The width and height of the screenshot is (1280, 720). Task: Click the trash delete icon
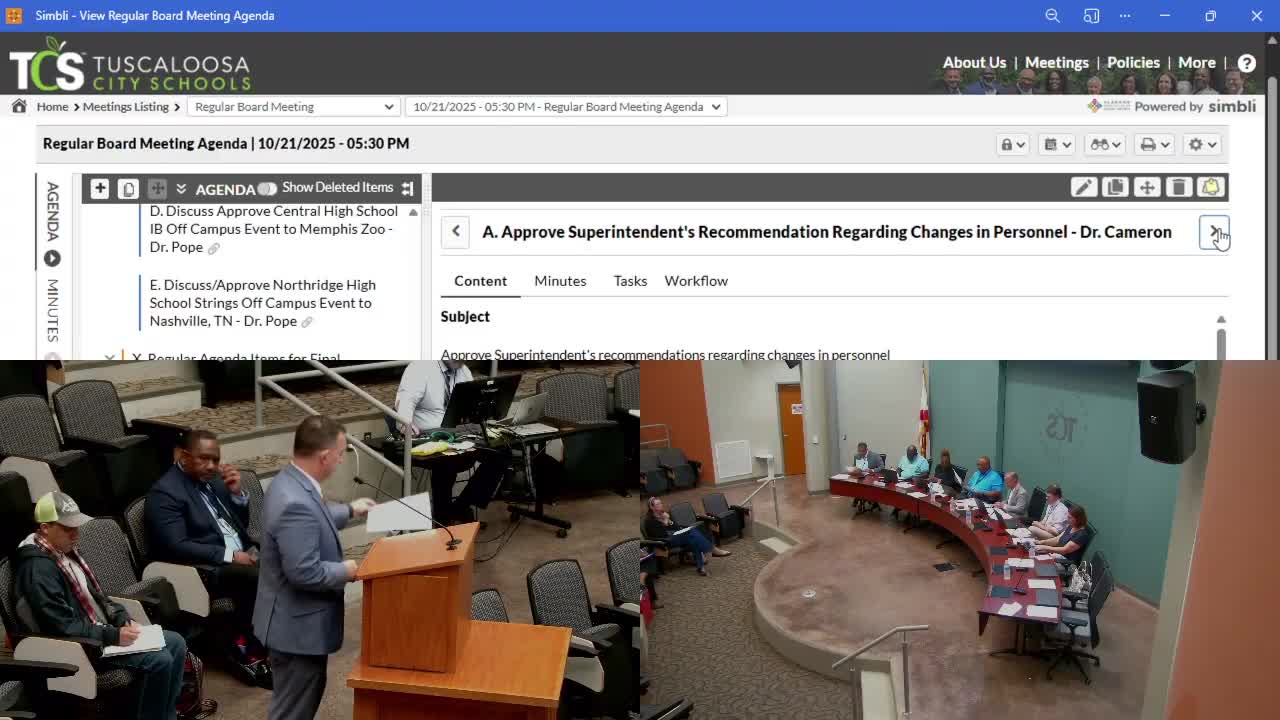[x=1178, y=187]
